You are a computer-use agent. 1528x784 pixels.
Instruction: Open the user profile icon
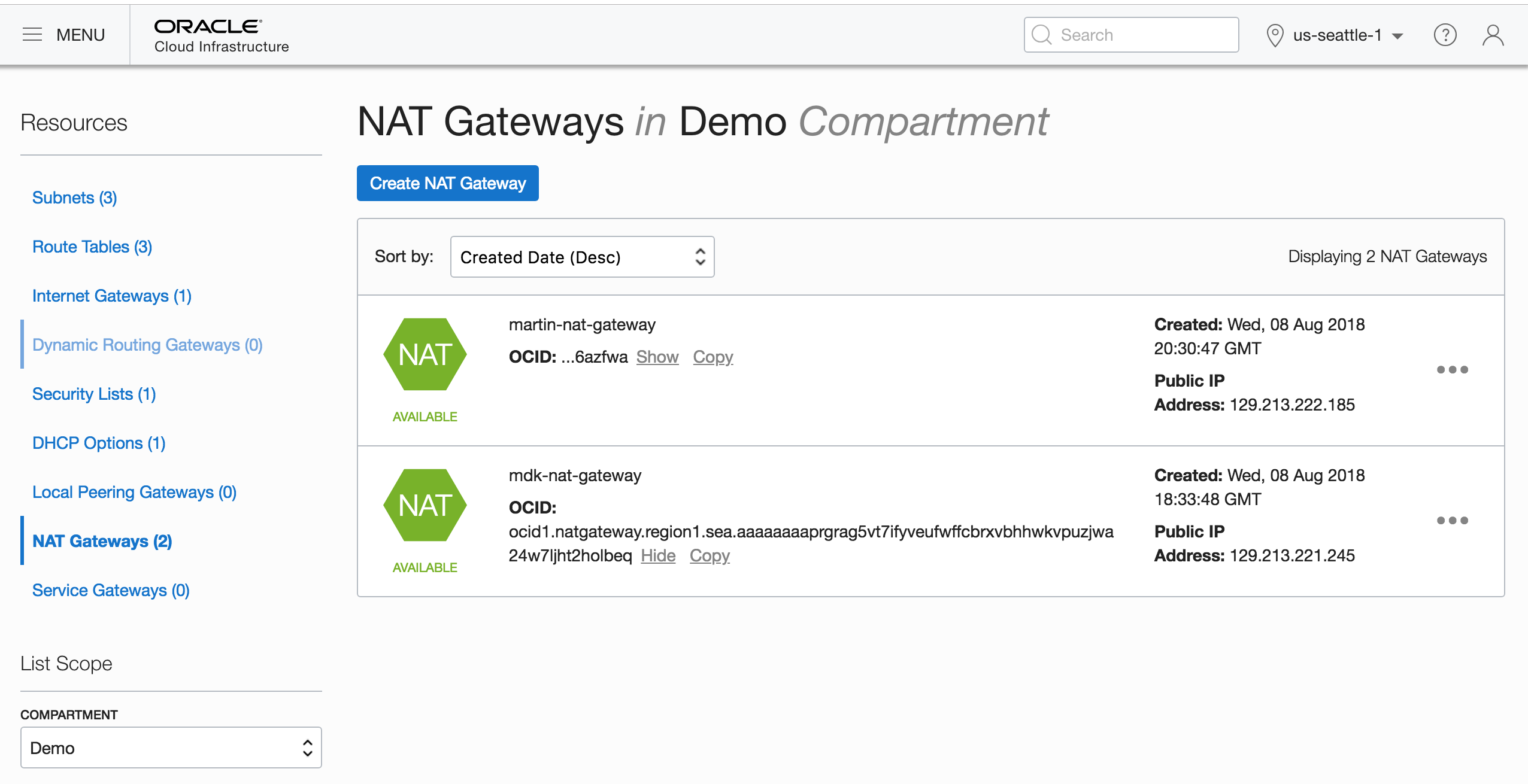1493,35
